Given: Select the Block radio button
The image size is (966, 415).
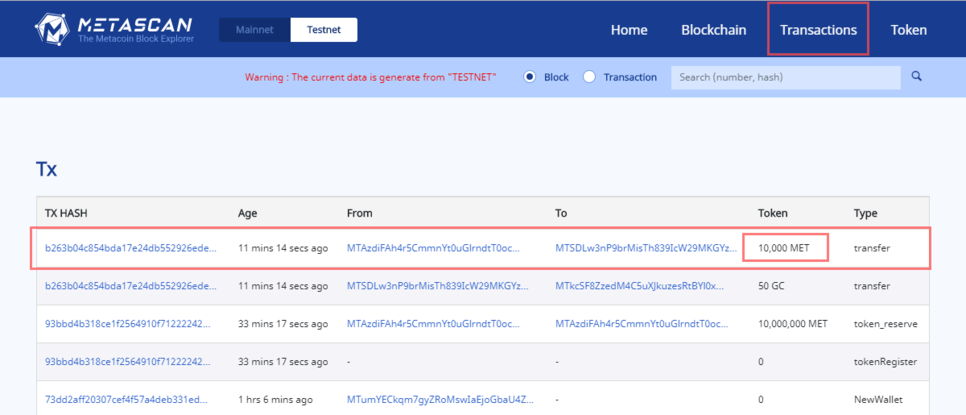Looking at the screenshot, I should (530, 77).
